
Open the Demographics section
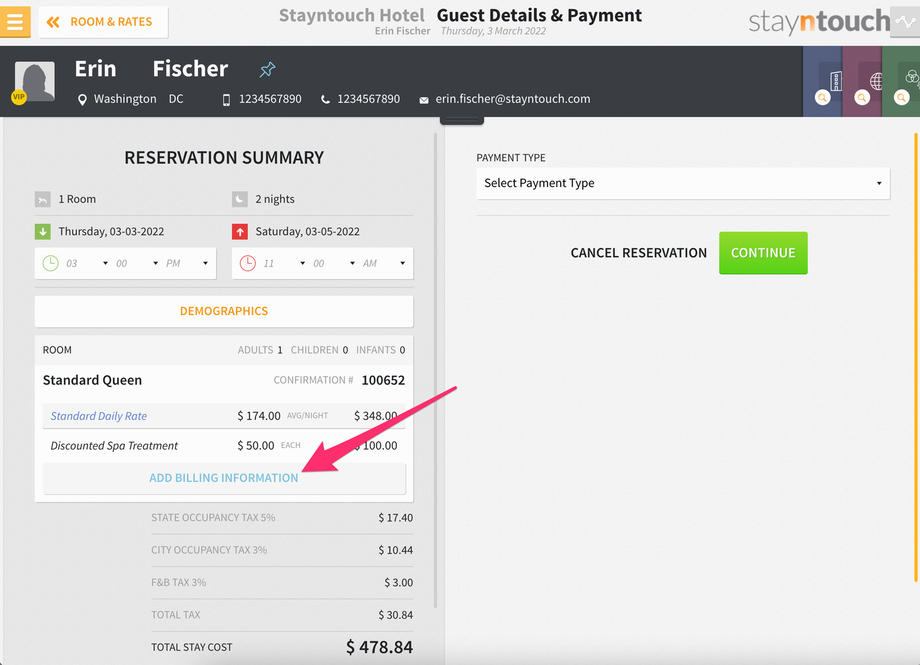[x=224, y=311]
